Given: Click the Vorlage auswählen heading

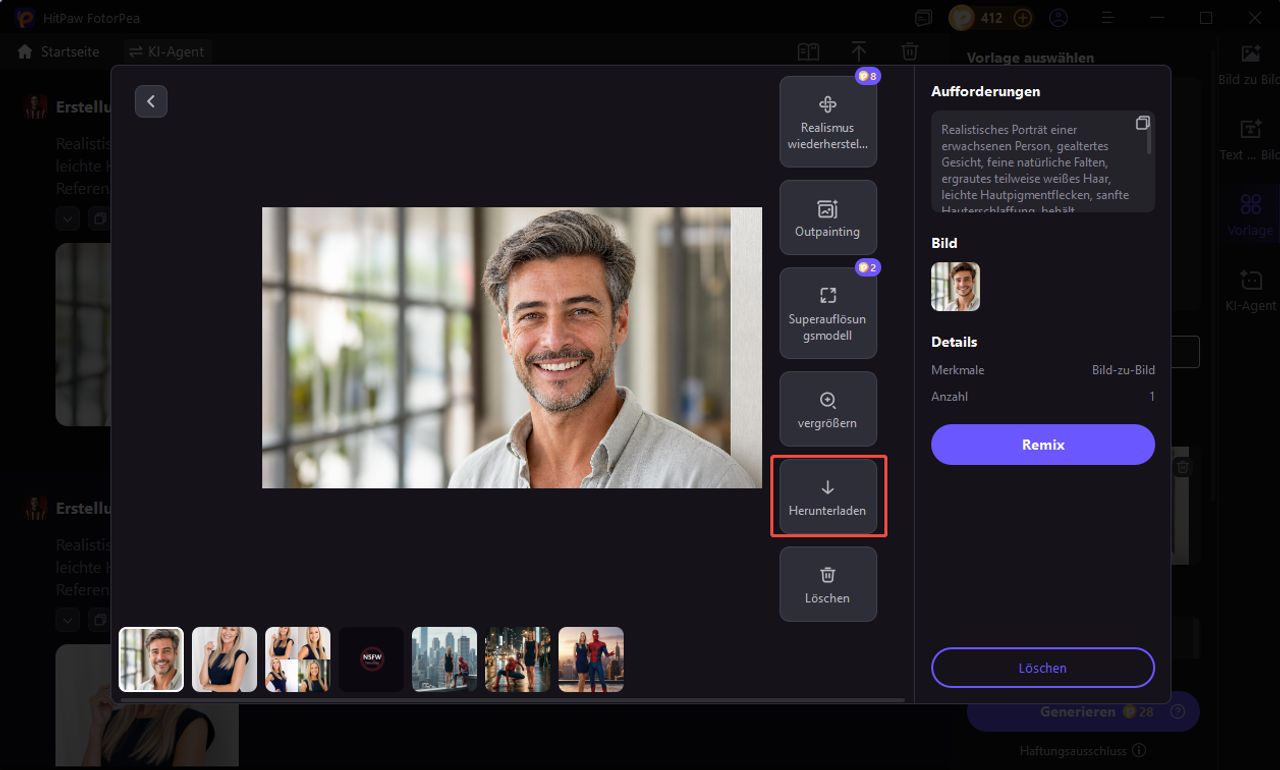Looking at the screenshot, I should (1030, 58).
